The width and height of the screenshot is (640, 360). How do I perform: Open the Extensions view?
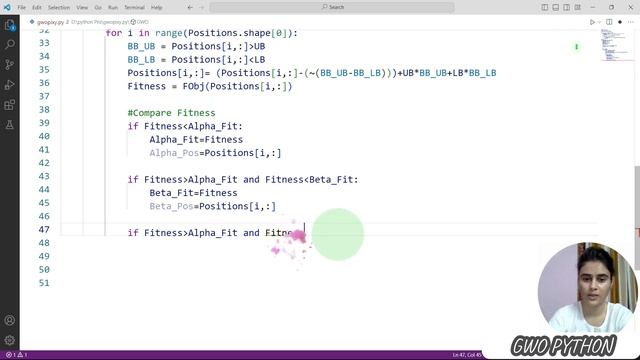click(9, 105)
